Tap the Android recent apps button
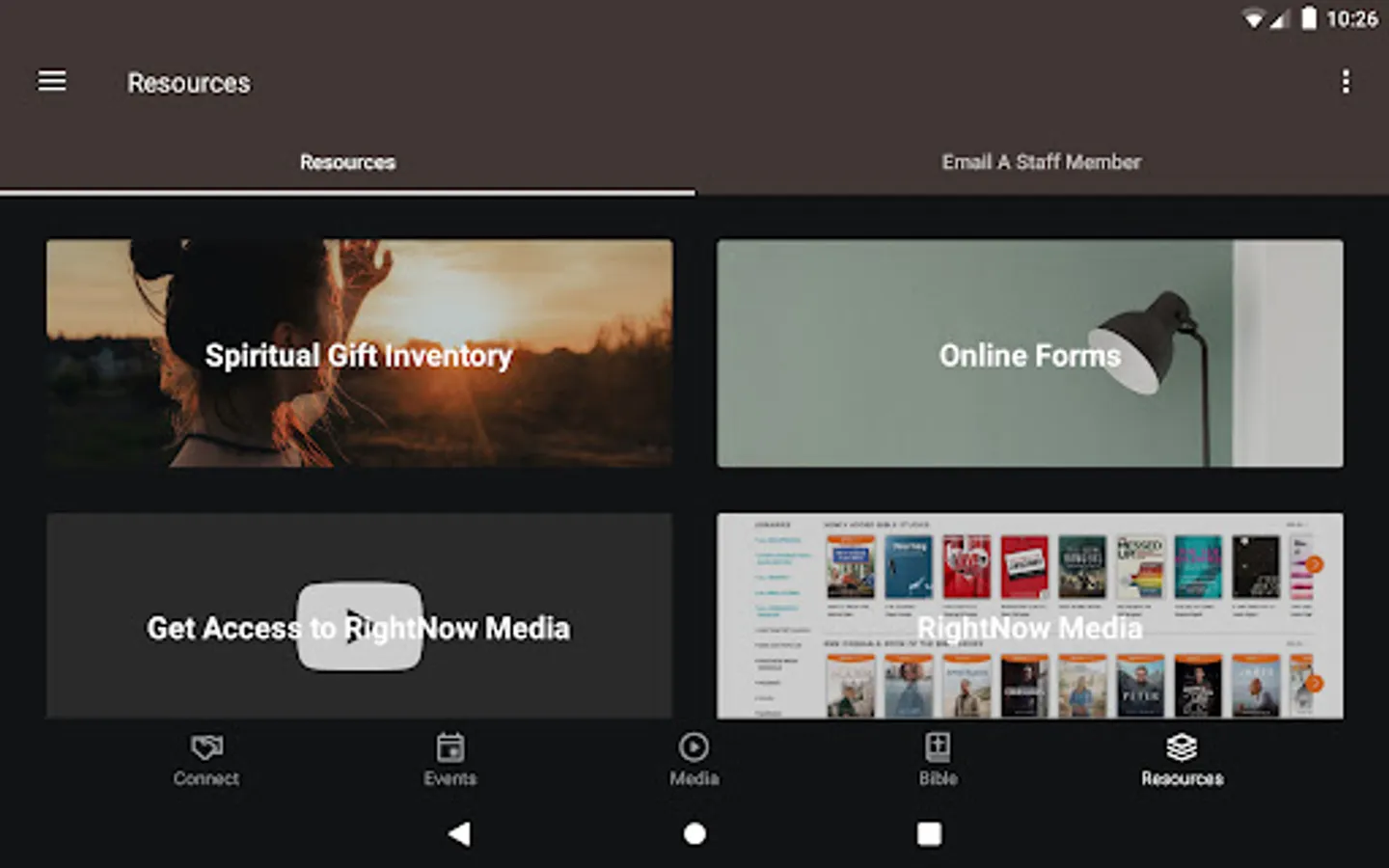Screen dimensions: 1389x868 (x=929, y=833)
